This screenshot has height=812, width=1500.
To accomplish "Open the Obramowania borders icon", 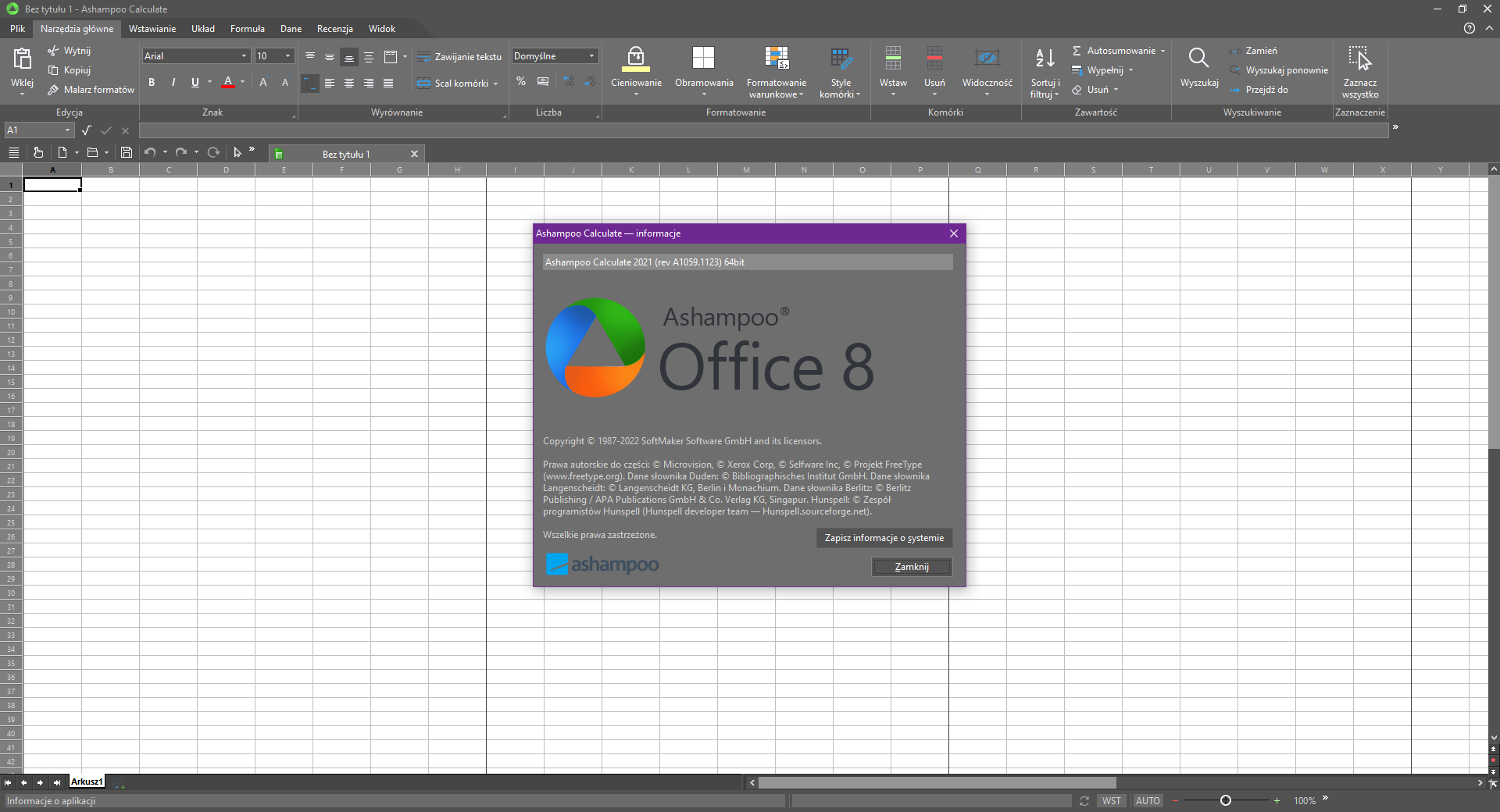I will [x=703, y=58].
